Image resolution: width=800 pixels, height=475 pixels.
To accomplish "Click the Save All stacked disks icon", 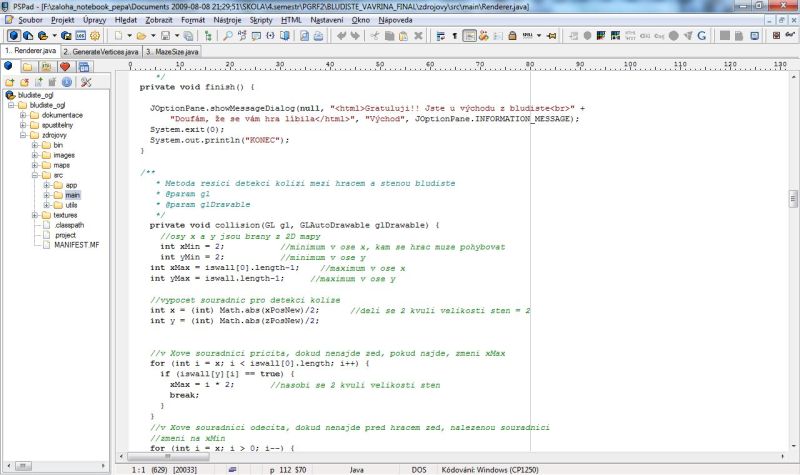I will (188, 36).
